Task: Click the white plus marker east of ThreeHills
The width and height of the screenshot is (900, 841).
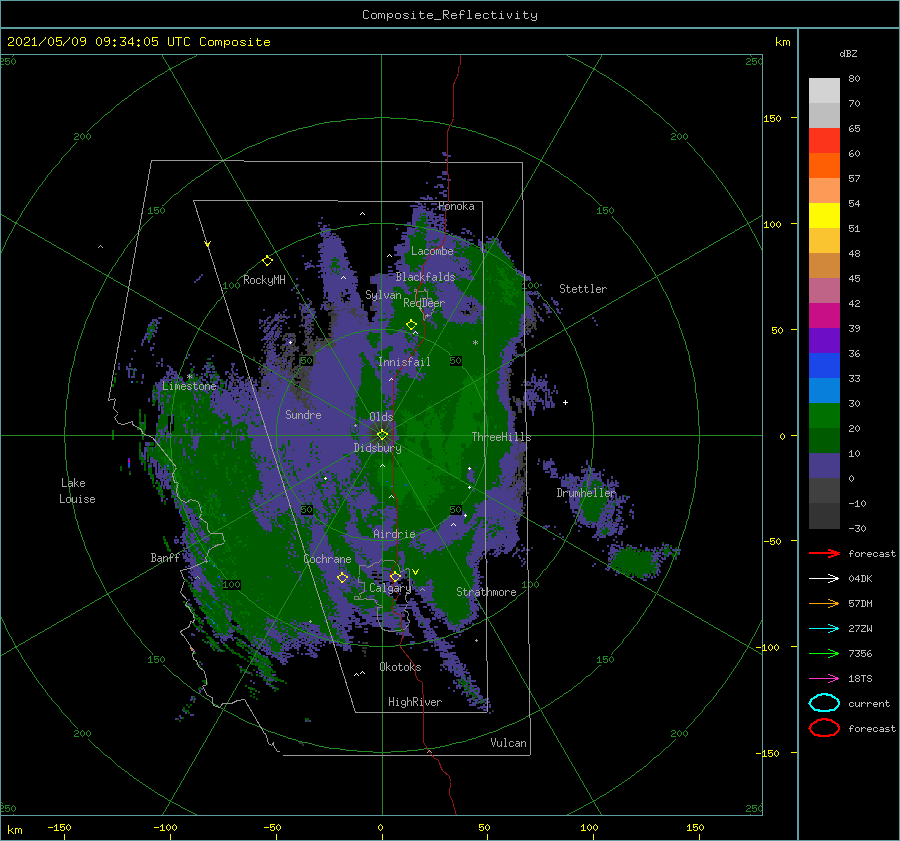Action: coord(565,402)
